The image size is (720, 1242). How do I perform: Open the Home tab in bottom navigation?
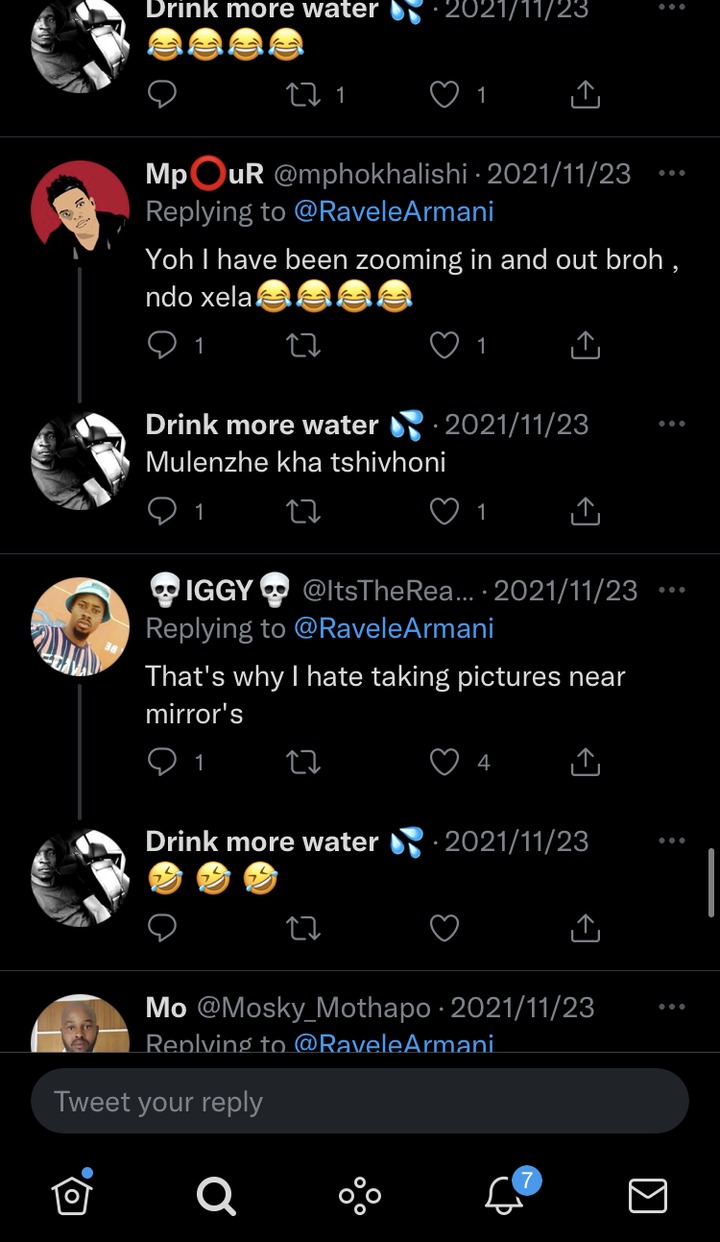point(72,1195)
